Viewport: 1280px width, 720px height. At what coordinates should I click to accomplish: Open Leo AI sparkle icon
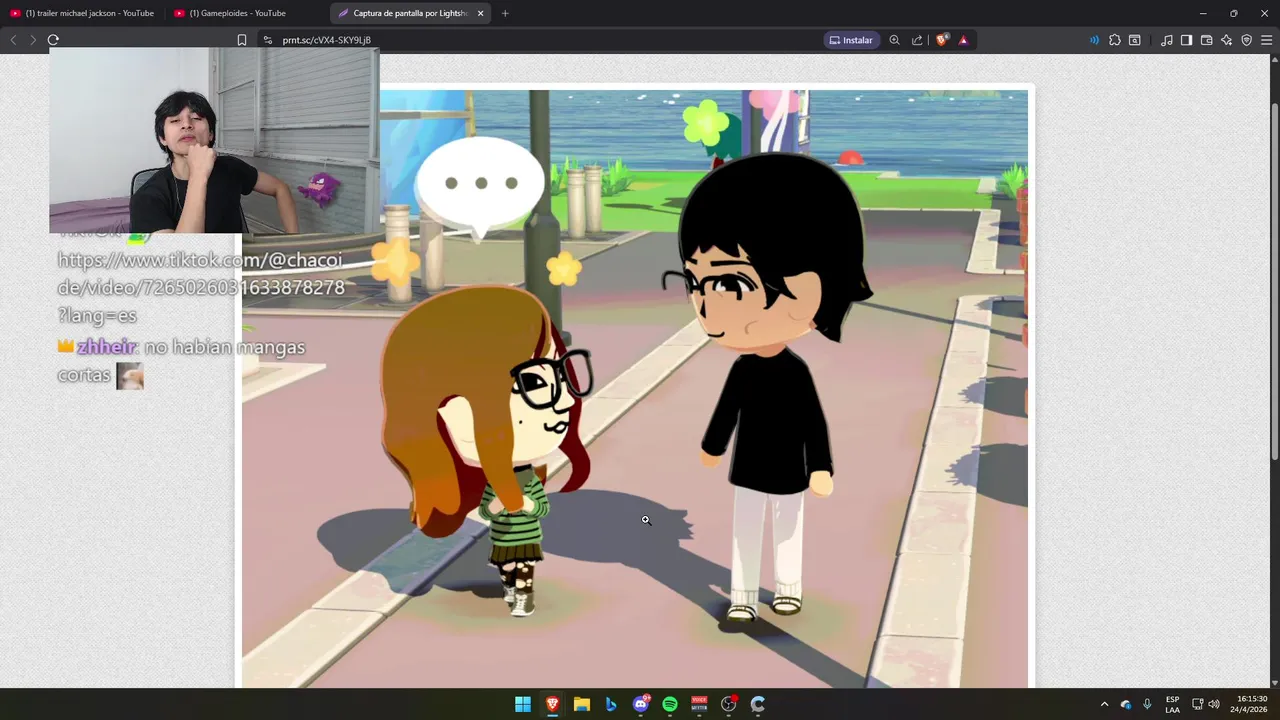click(x=1226, y=40)
